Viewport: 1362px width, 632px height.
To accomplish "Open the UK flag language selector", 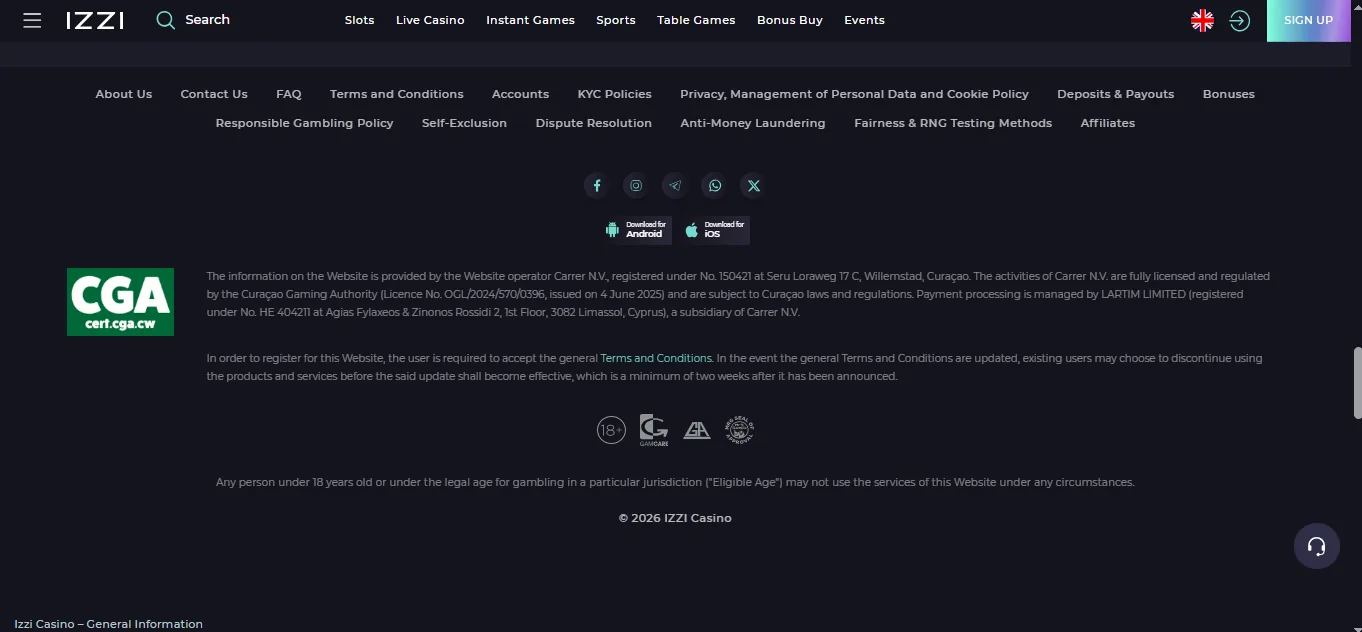I will (1202, 20).
